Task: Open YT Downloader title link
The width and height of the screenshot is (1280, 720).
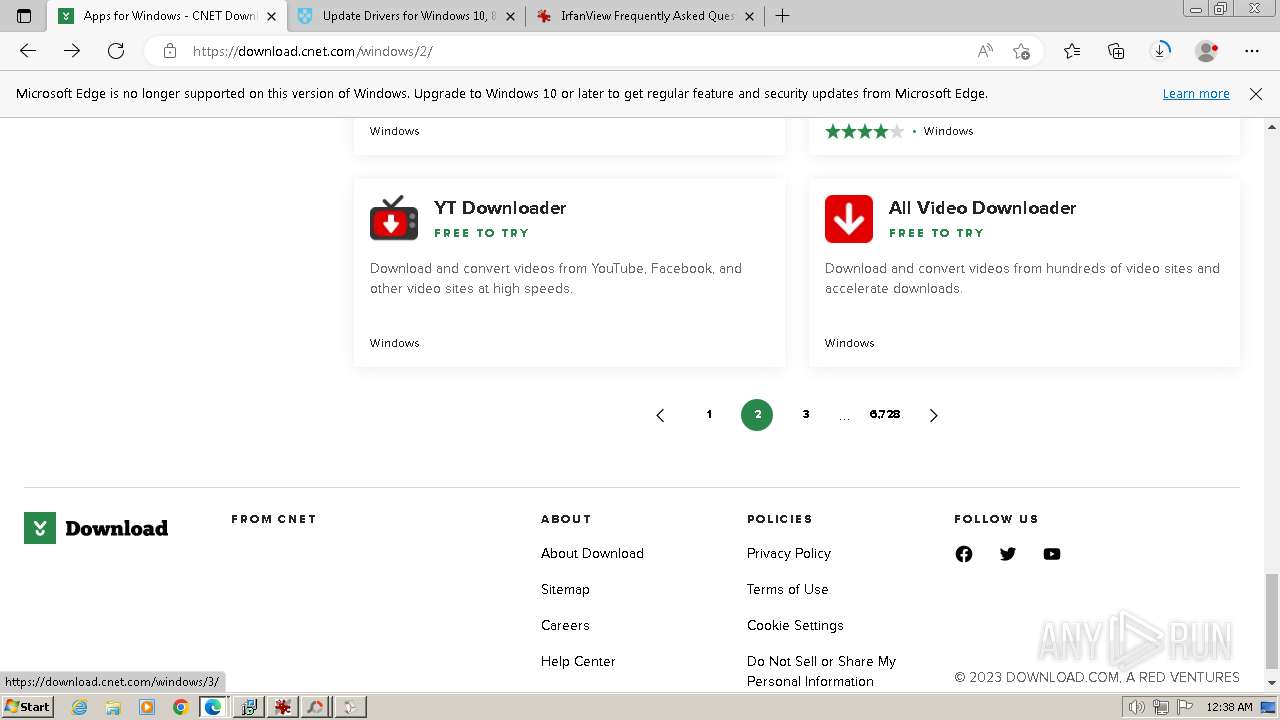Action: tap(500, 208)
